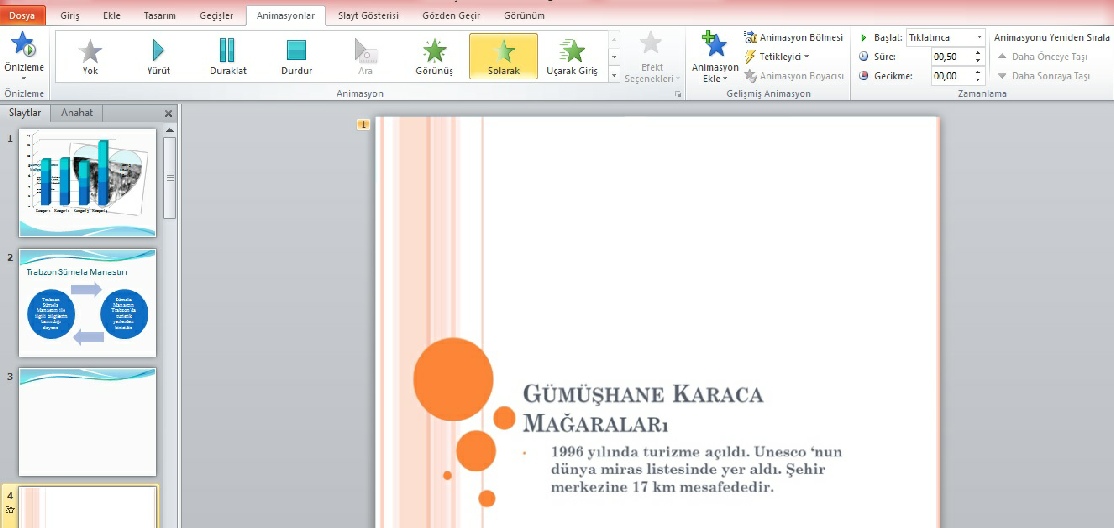The image size is (1114, 528).
Task: Switch to the Tasarım ribbon tab
Action: (159, 16)
